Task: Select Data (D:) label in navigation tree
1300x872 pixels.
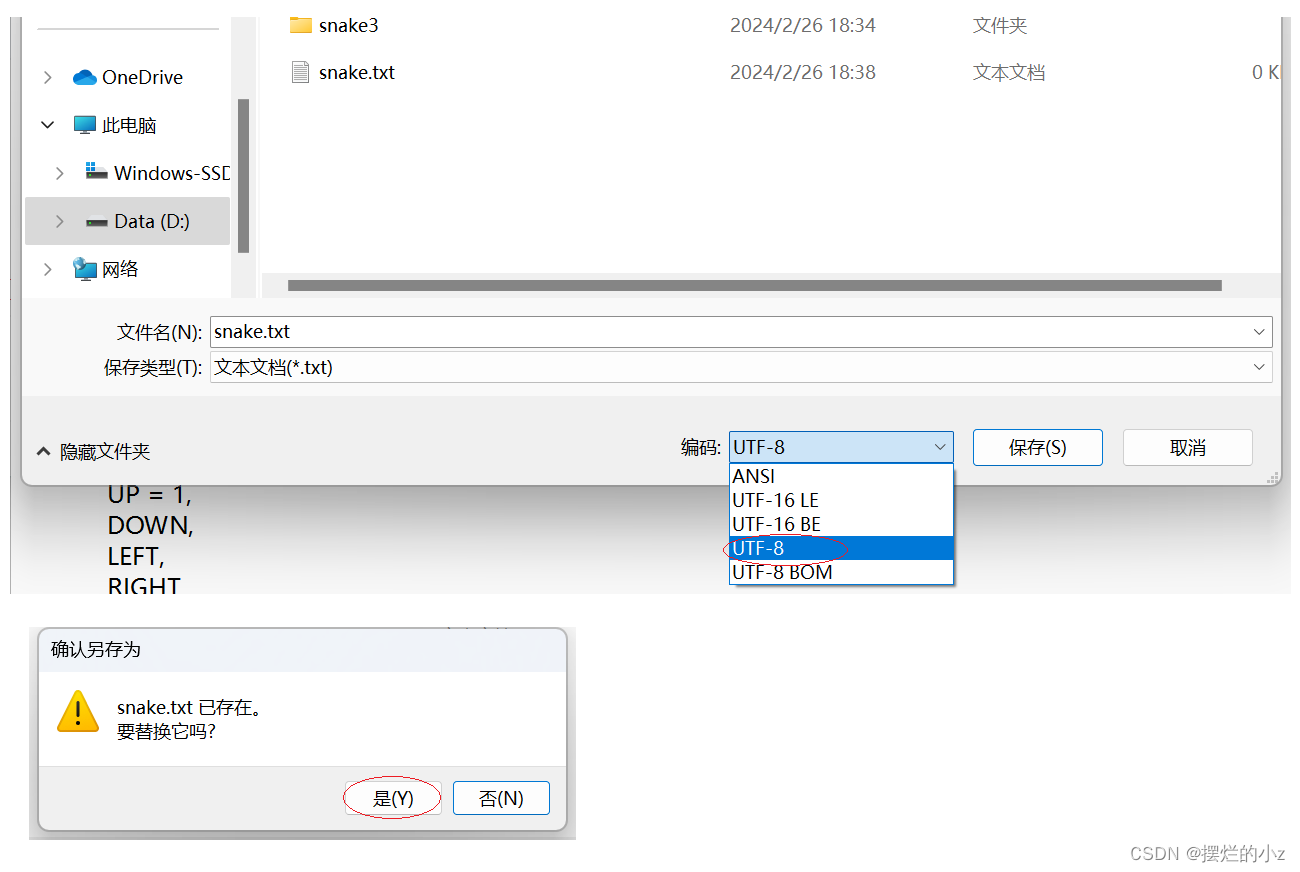Action: click(152, 221)
